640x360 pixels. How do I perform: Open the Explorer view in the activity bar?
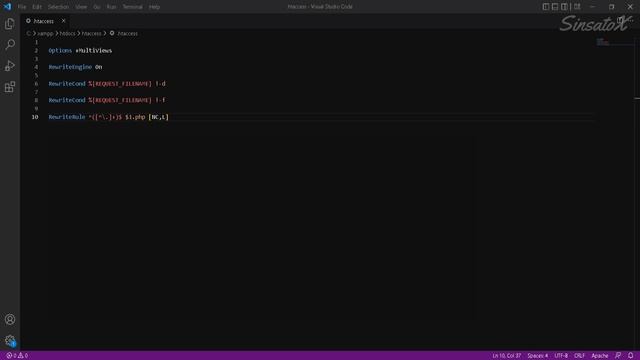10,24
